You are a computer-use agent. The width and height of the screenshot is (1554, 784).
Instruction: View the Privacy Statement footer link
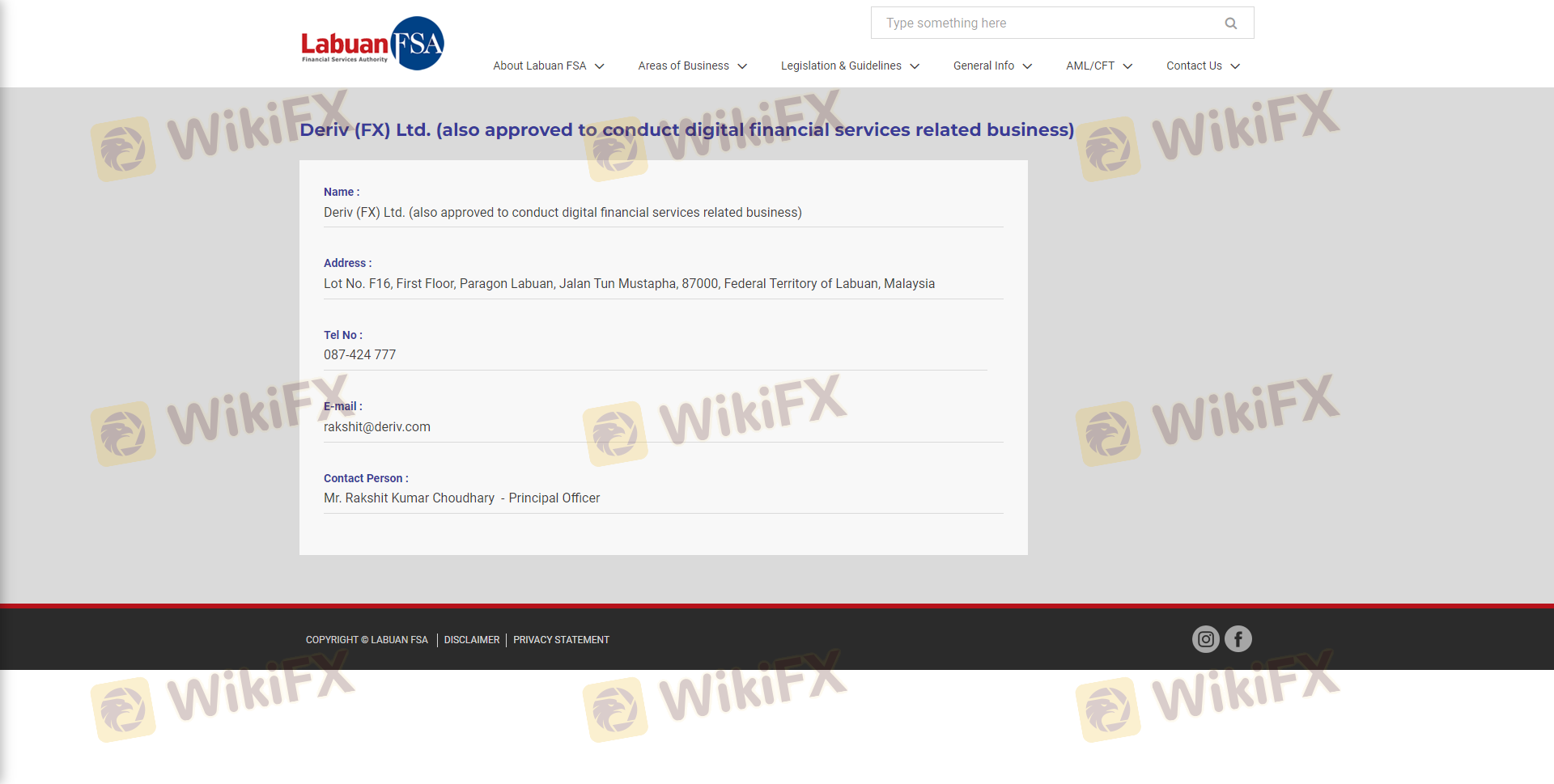[561, 640]
